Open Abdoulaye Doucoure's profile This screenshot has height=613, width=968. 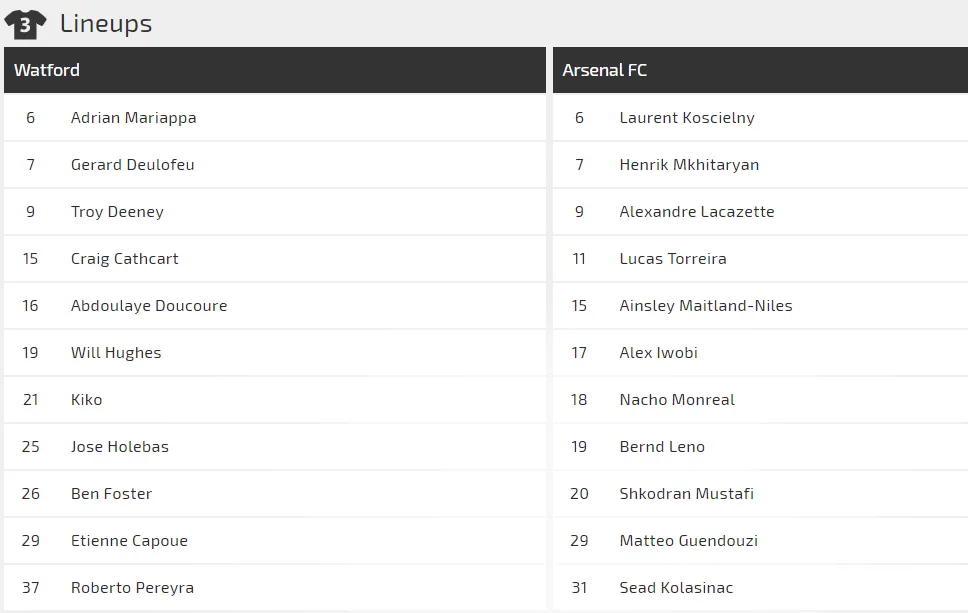[149, 306]
